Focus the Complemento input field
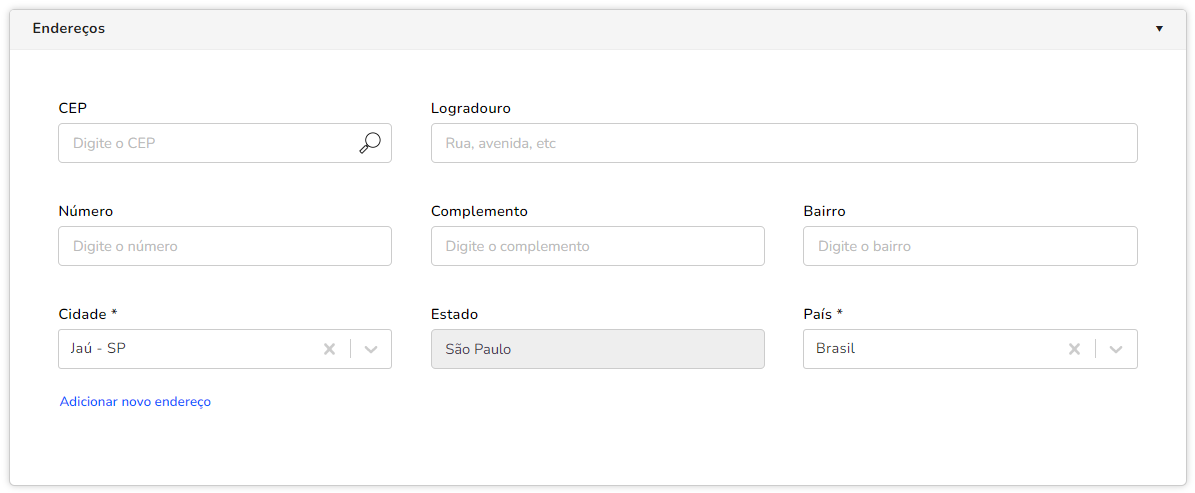The image size is (1195, 493). (598, 246)
